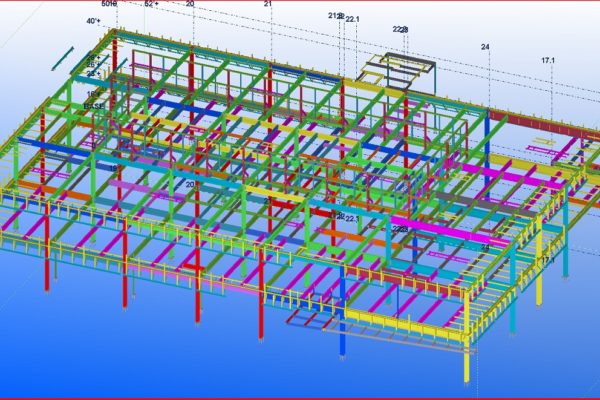600x400 pixels.
Task: Click grid label 20 at top edge
Action: coord(190,5)
